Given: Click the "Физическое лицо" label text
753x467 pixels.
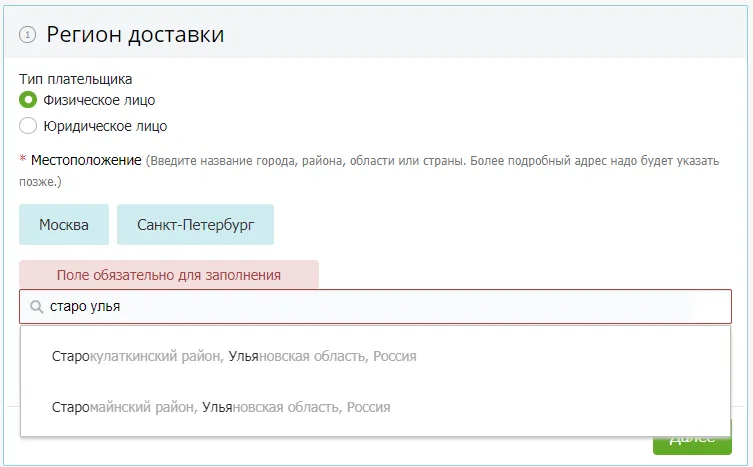Looking at the screenshot, I should 99,100.
